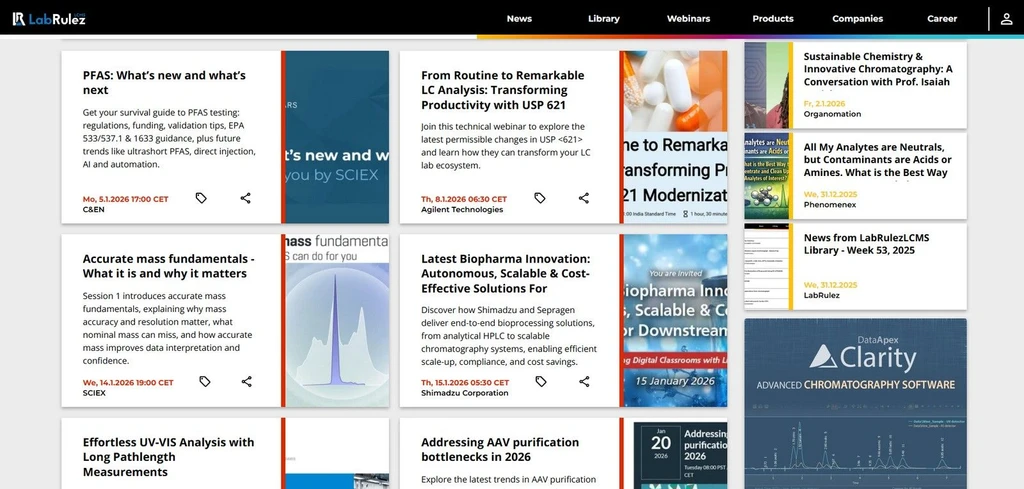Go to Webinars section
Viewport: 1024px width, 489px height.
click(688, 19)
